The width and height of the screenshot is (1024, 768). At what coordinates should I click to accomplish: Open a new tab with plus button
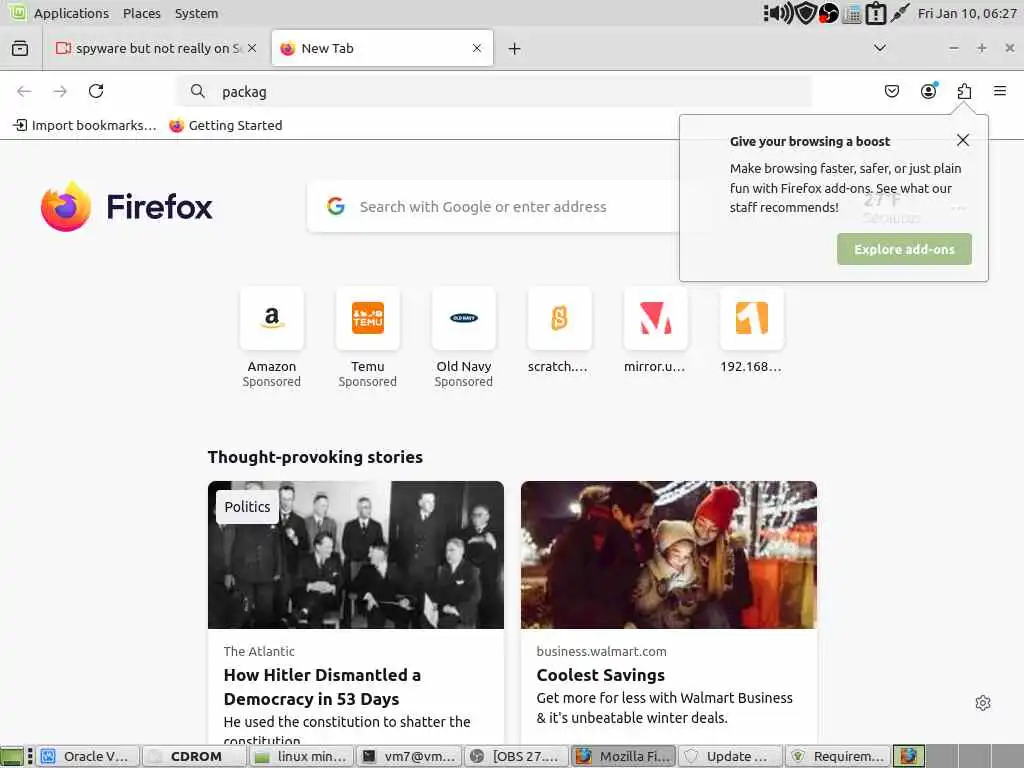[515, 48]
